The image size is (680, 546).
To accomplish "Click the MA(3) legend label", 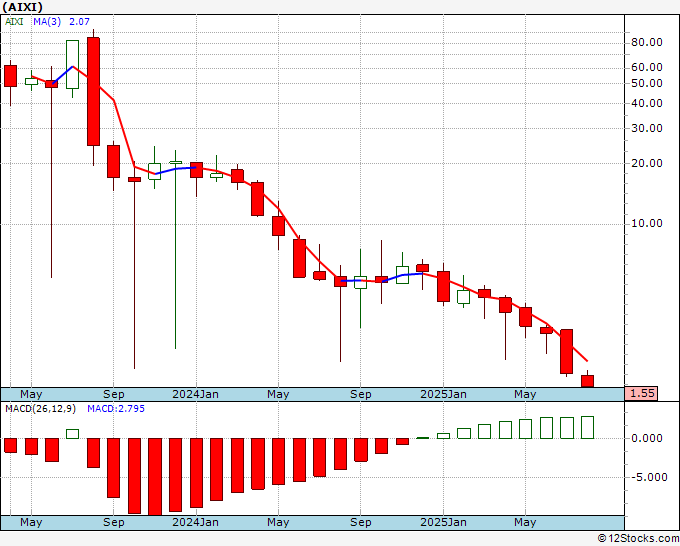I will pos(47,22).
